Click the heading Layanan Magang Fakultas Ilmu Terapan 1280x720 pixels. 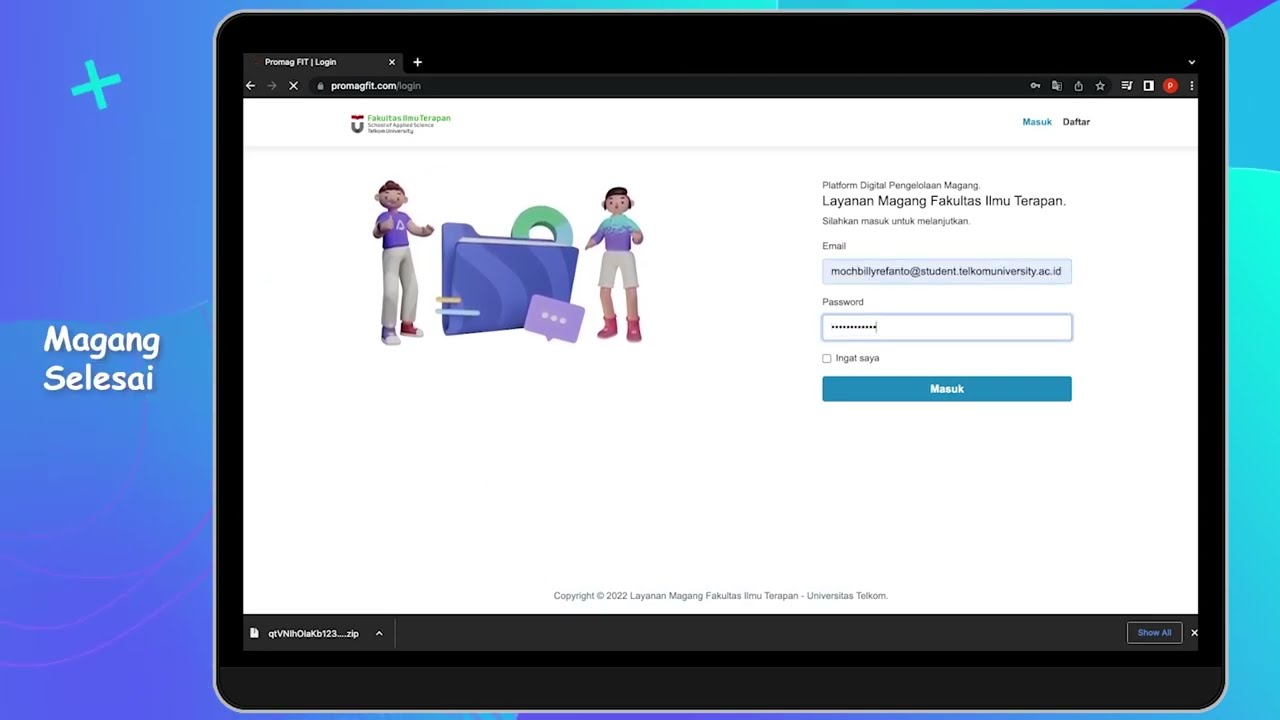click(944, 201)
